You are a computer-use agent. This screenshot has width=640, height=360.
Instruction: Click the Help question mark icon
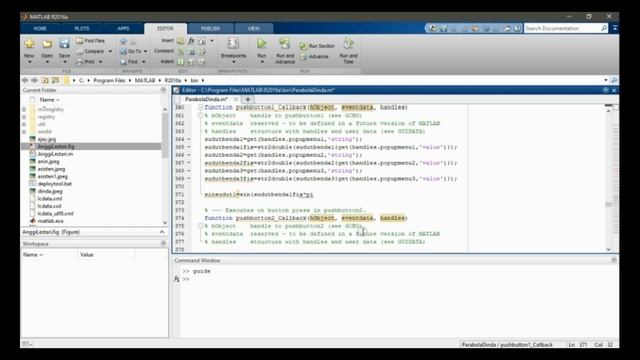pos(517,28)
